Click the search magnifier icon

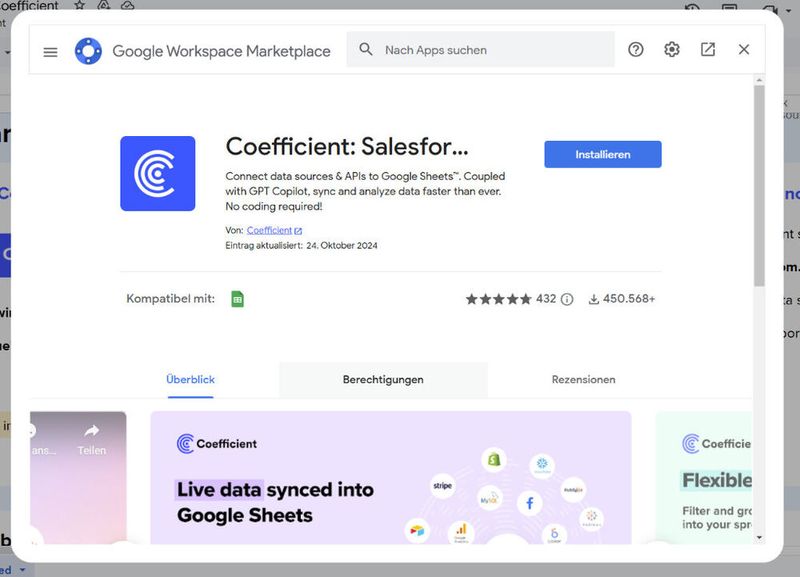(366, 49)
